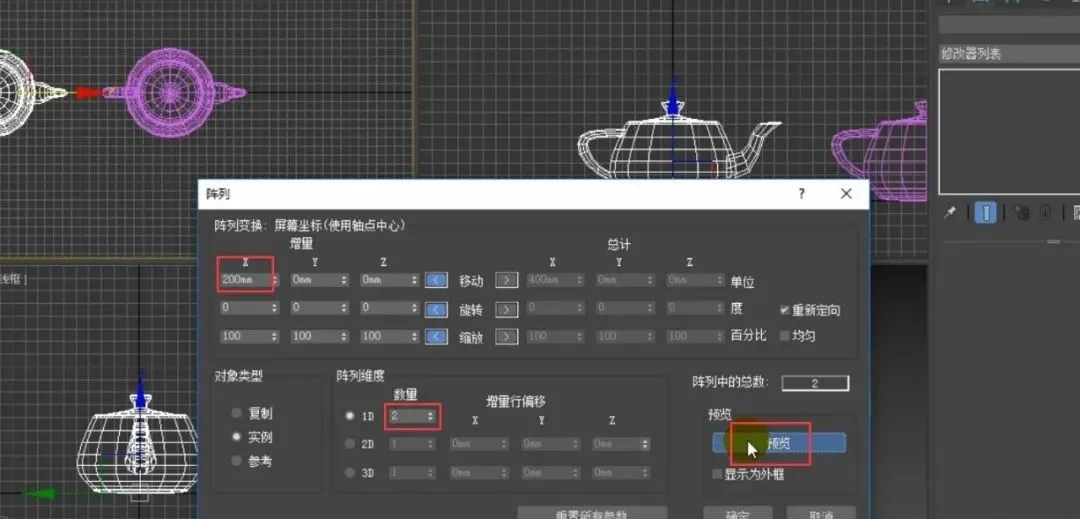Select the teapot in bottom-left viewport
Image resolution: width=1080 pixels, height=519 pixels.
click(x=138, y=446)
